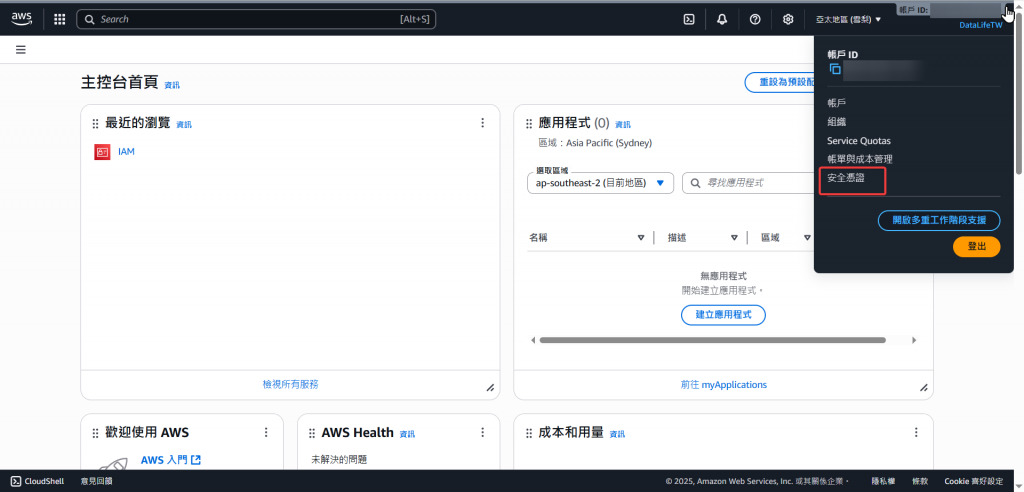This screenshot has width=1024, height=492.
Task: Launch CloudShell from top bar icon
Action: point(688,20)
